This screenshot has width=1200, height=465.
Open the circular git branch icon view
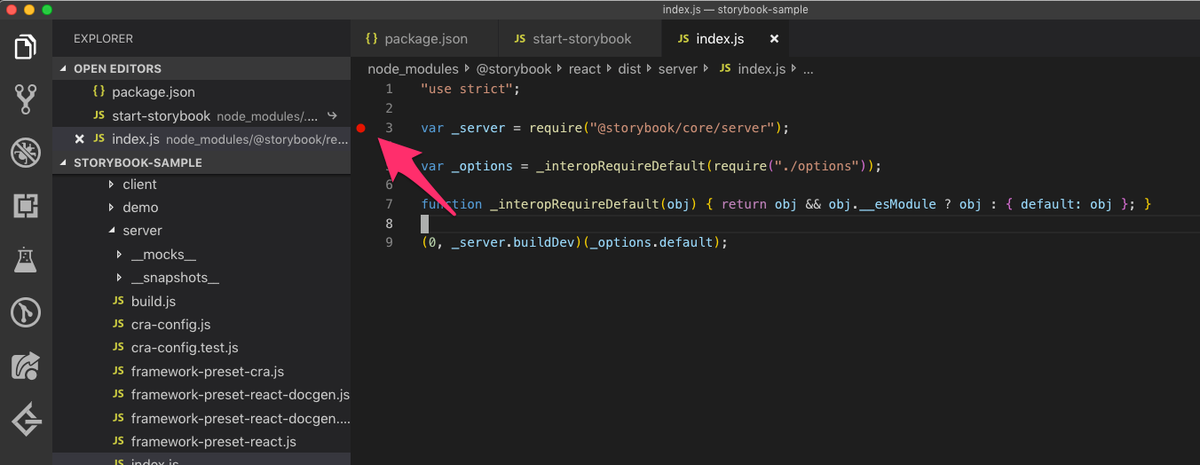pyautogui.click(x=25, y=313)
